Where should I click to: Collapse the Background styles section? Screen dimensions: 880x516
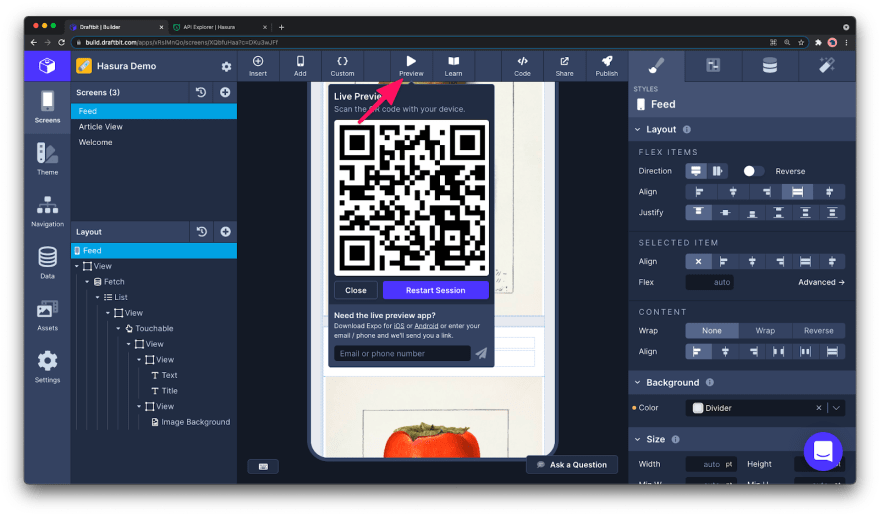638,382
